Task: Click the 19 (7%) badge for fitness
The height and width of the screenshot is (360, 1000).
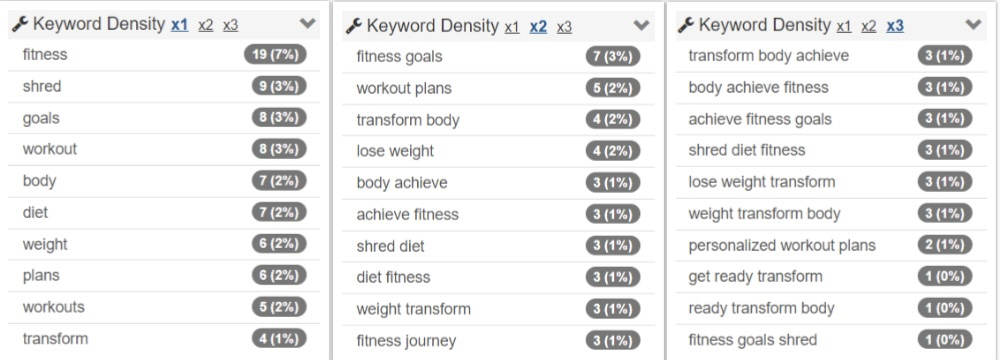Action: 276,54
